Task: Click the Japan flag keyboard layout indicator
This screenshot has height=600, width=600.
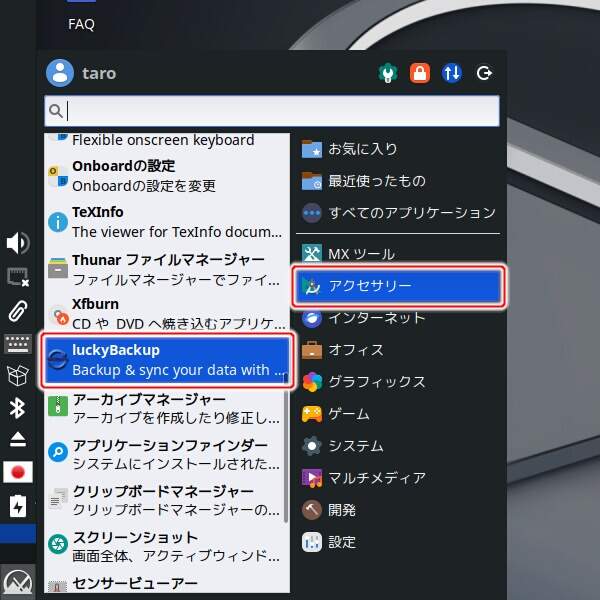Action: pos(18,472)
